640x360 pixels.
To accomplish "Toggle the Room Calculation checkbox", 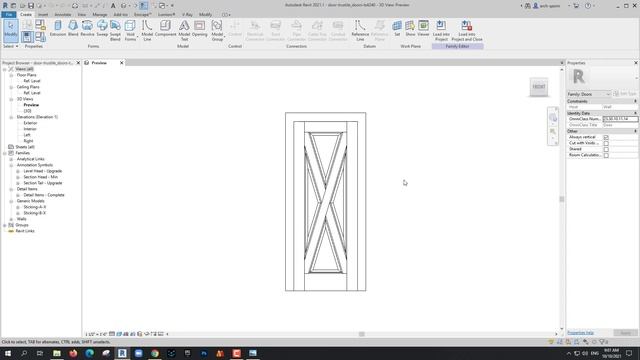I will (x=606, y=156).
